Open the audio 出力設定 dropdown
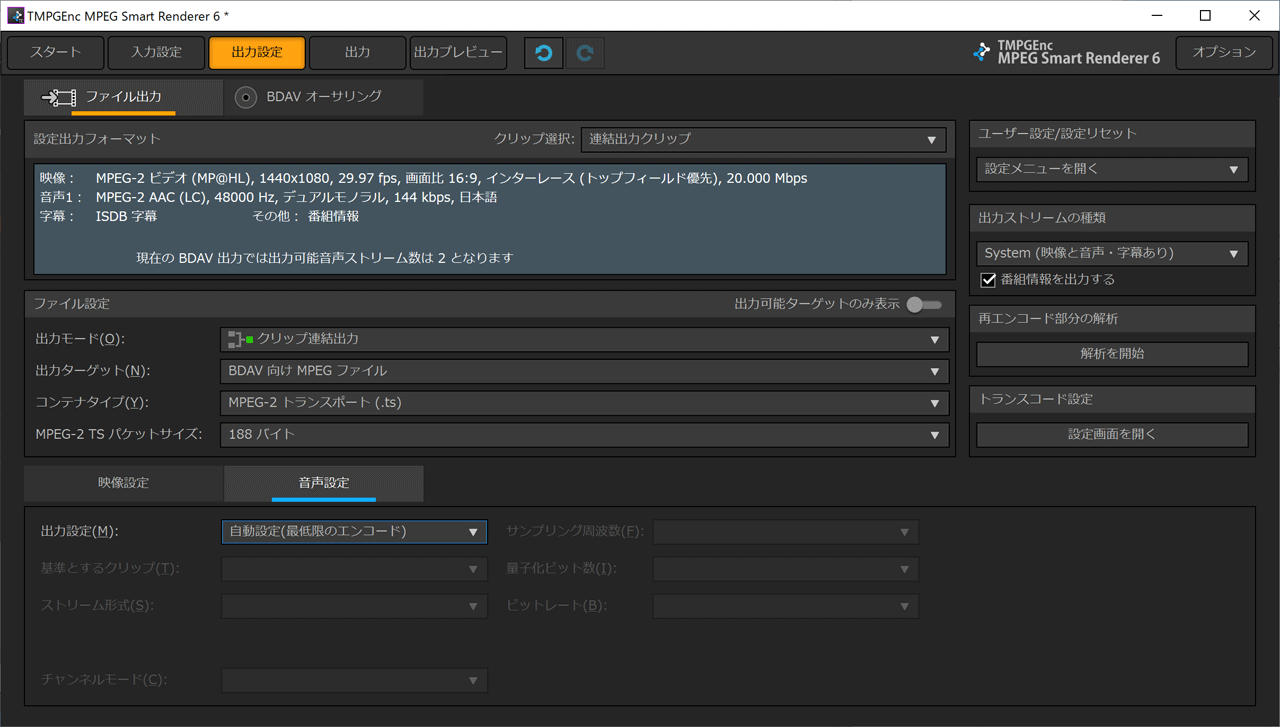This screenshot has height=727, width=1280. click(x=354, y=532)
